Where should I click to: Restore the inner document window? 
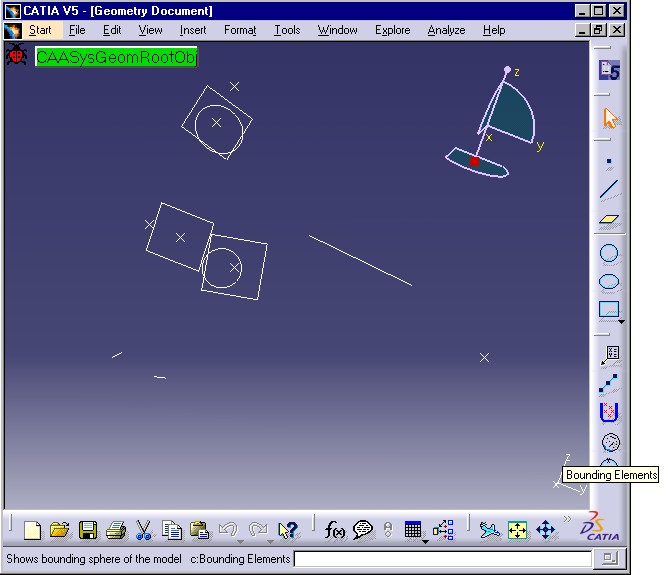click(x=598, y=30)
